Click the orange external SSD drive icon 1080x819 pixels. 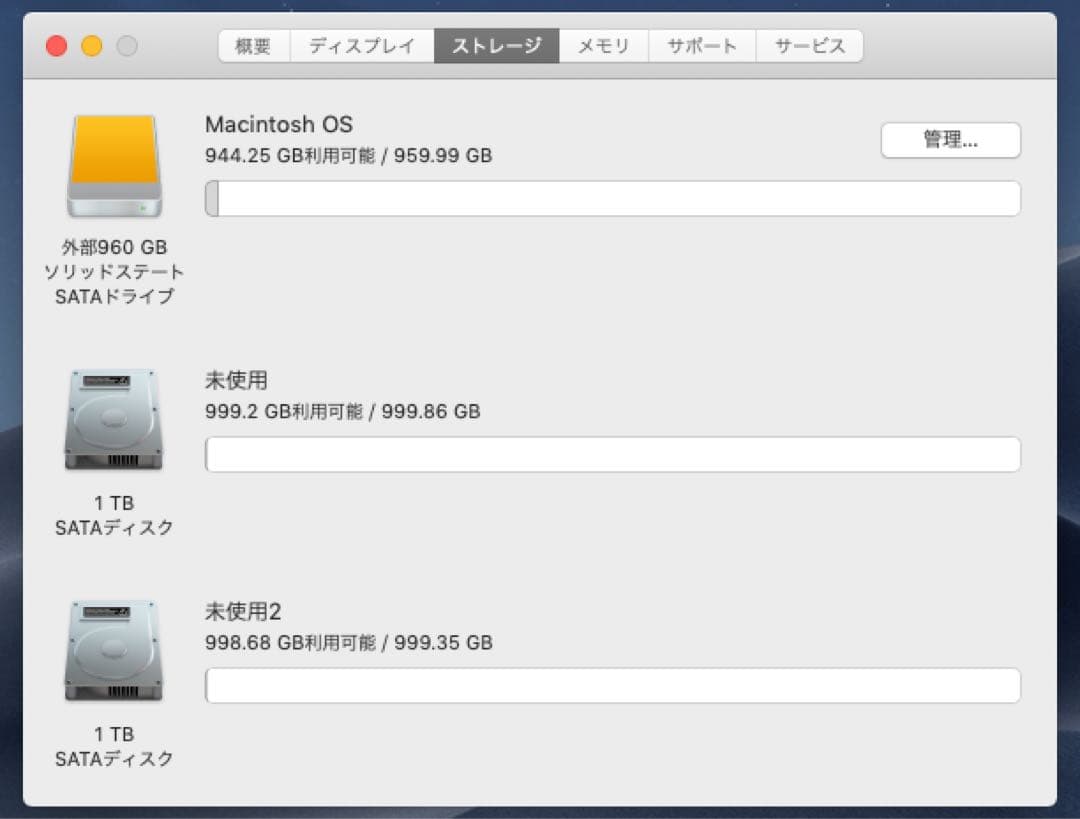coord(113,165)
